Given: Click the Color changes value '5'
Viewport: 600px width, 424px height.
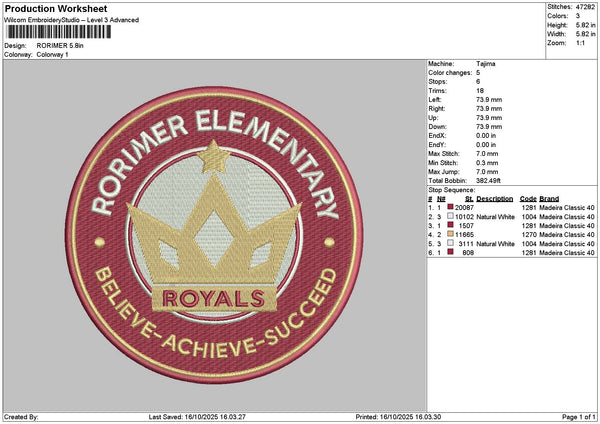Looking at the screenshot, I should tap(478, 73).
